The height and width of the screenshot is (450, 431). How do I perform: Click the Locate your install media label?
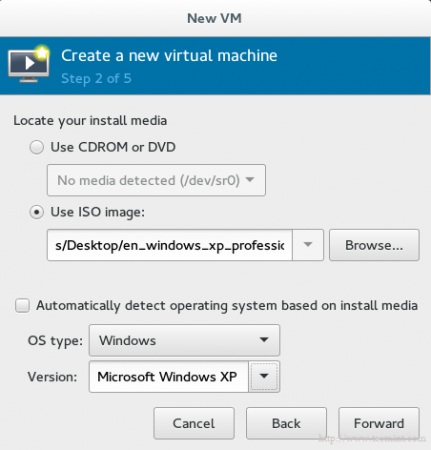[x=90, y=120]
